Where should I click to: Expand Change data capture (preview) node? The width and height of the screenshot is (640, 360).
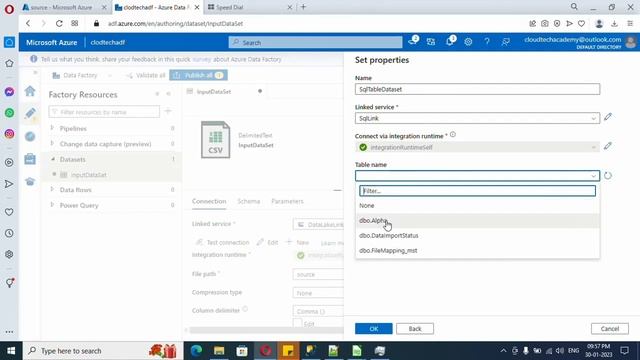52,144
